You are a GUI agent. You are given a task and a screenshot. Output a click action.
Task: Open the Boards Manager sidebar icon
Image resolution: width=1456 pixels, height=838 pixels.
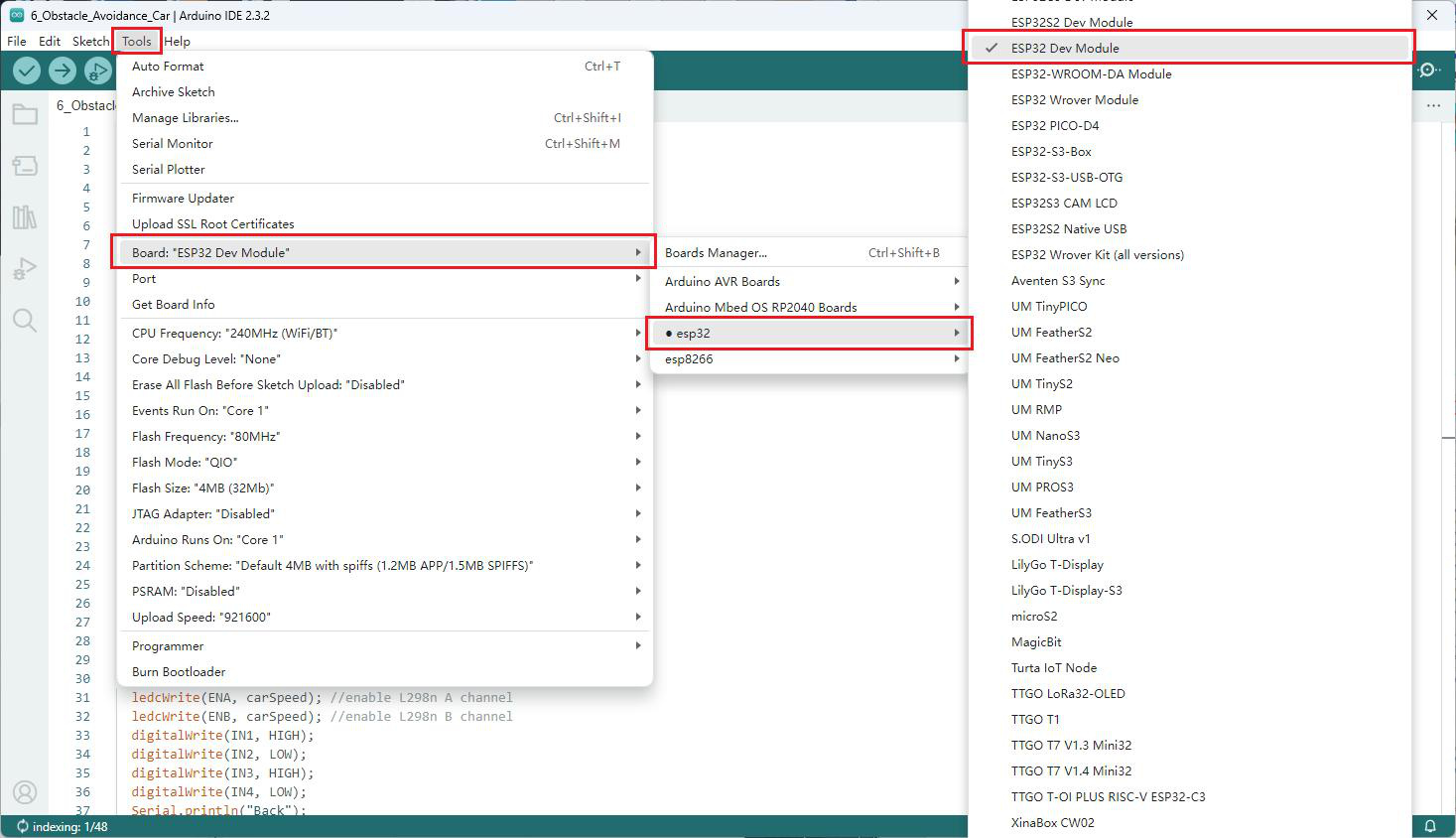click(25, 165)
